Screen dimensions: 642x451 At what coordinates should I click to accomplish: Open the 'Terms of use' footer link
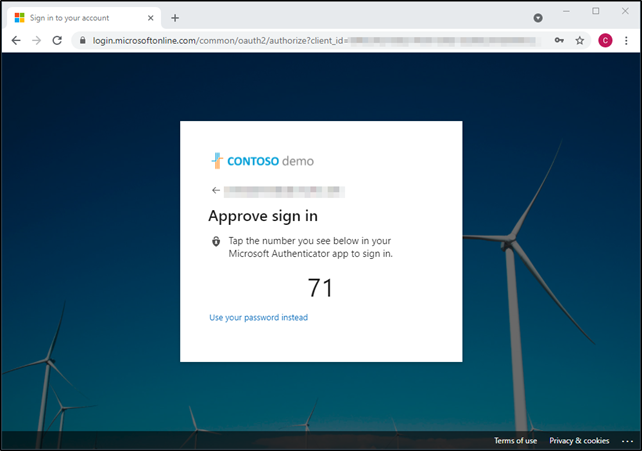[515, 441]
